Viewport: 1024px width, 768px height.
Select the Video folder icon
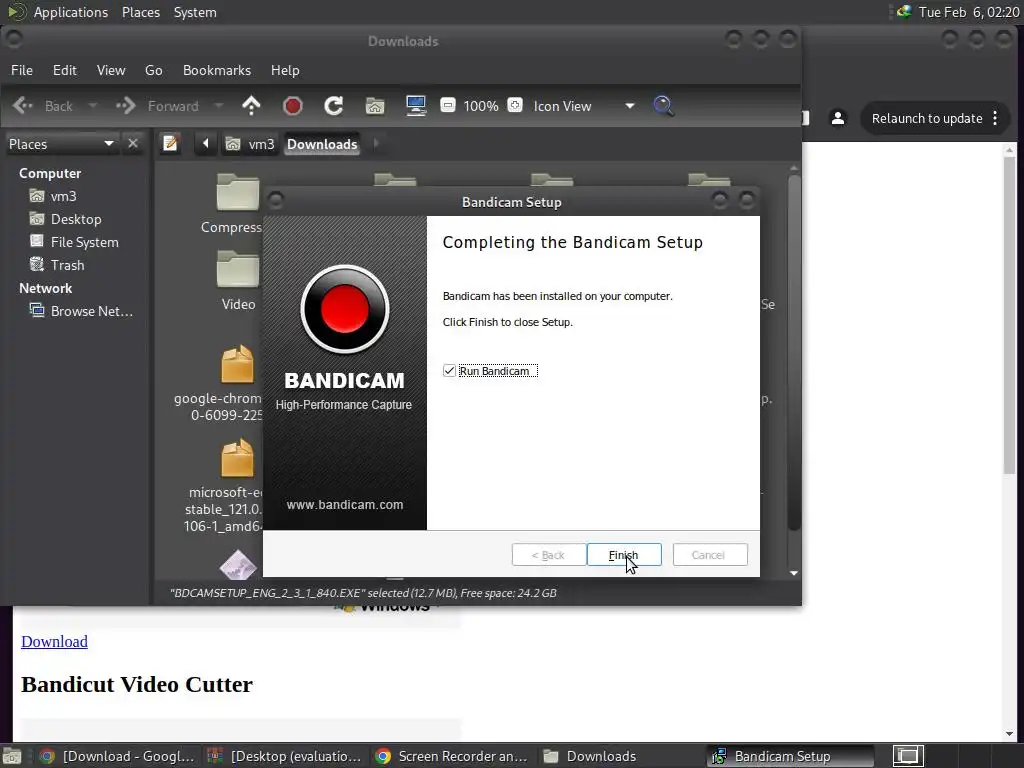(238, 270)
